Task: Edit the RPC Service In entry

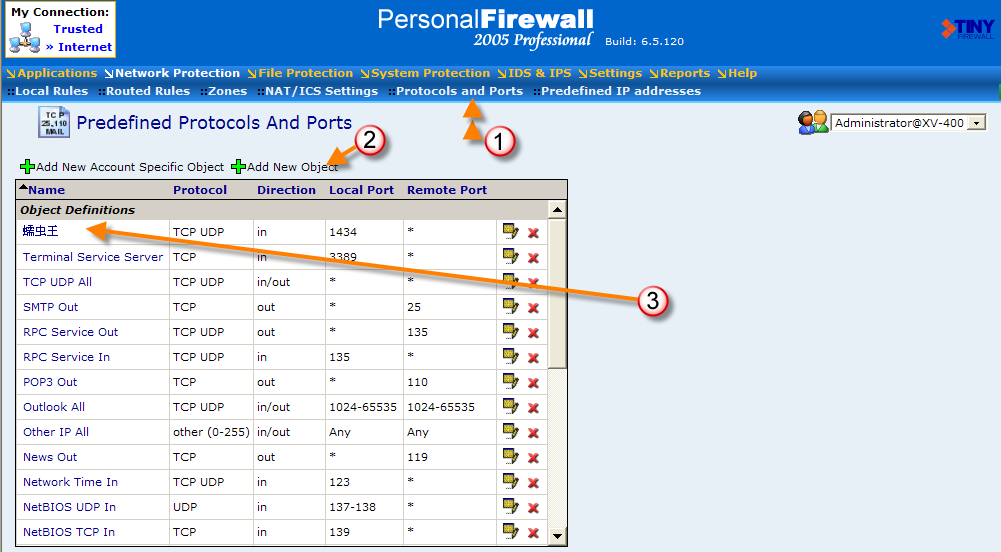Action: tap(510, 355)
